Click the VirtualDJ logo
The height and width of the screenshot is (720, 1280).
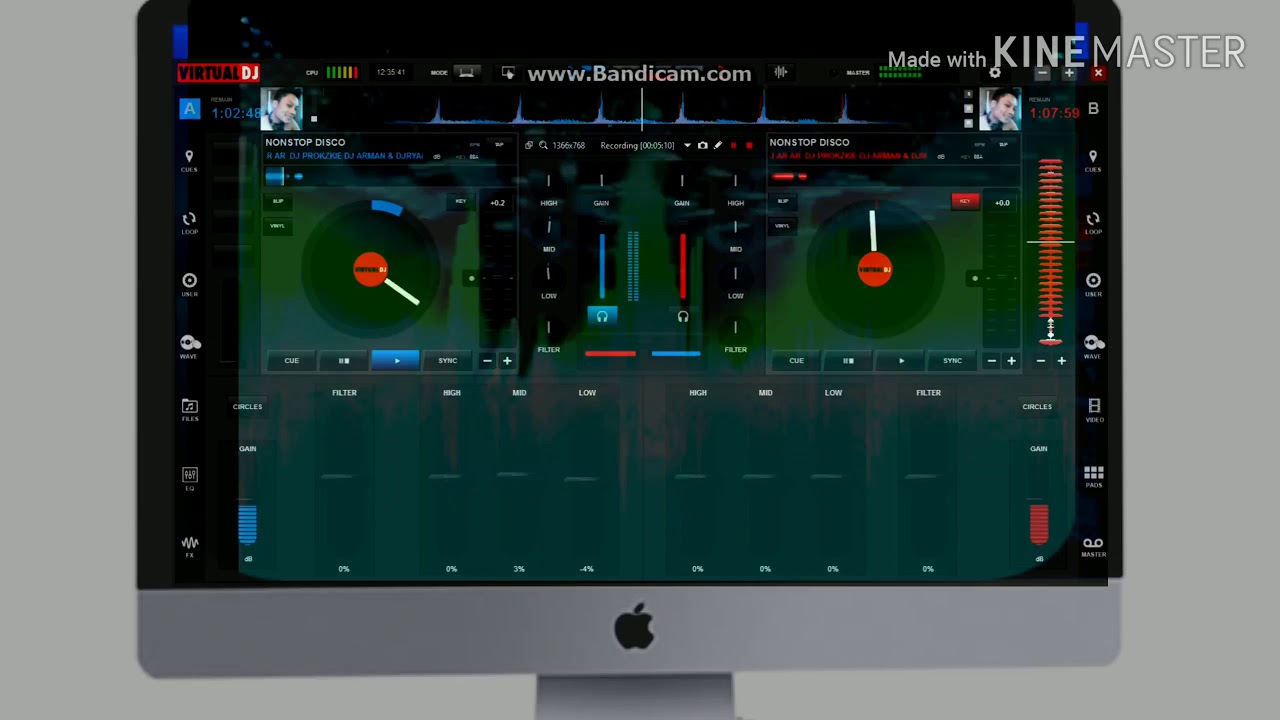[x=218, y=72]
